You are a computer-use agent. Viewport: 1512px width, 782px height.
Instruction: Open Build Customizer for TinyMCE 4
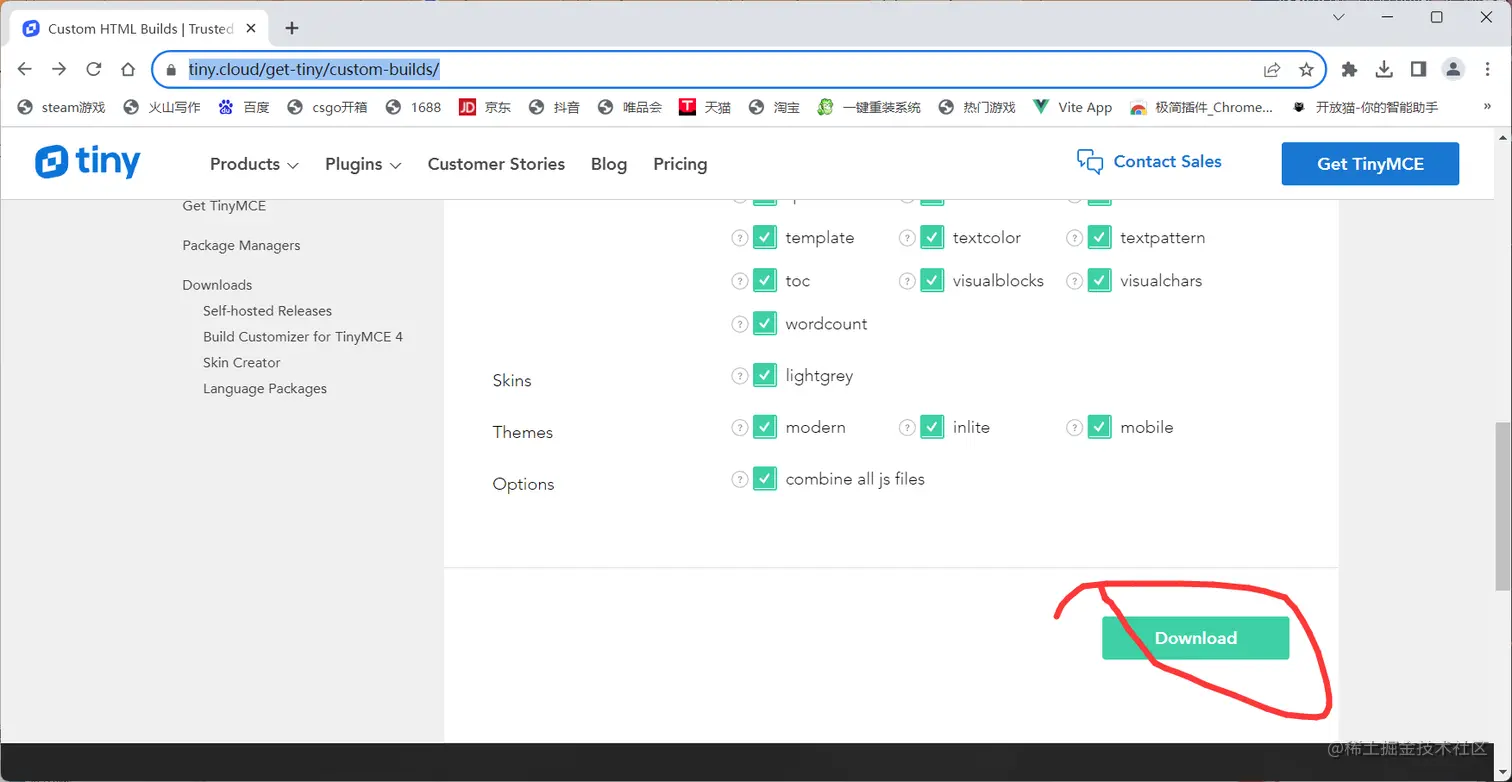pos(303,337)
